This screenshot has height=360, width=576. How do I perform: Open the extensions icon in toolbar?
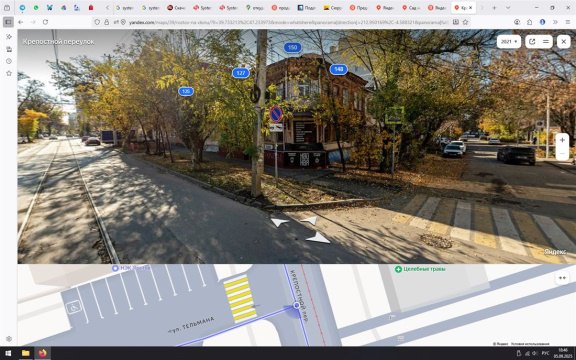(x=529, y=22)
